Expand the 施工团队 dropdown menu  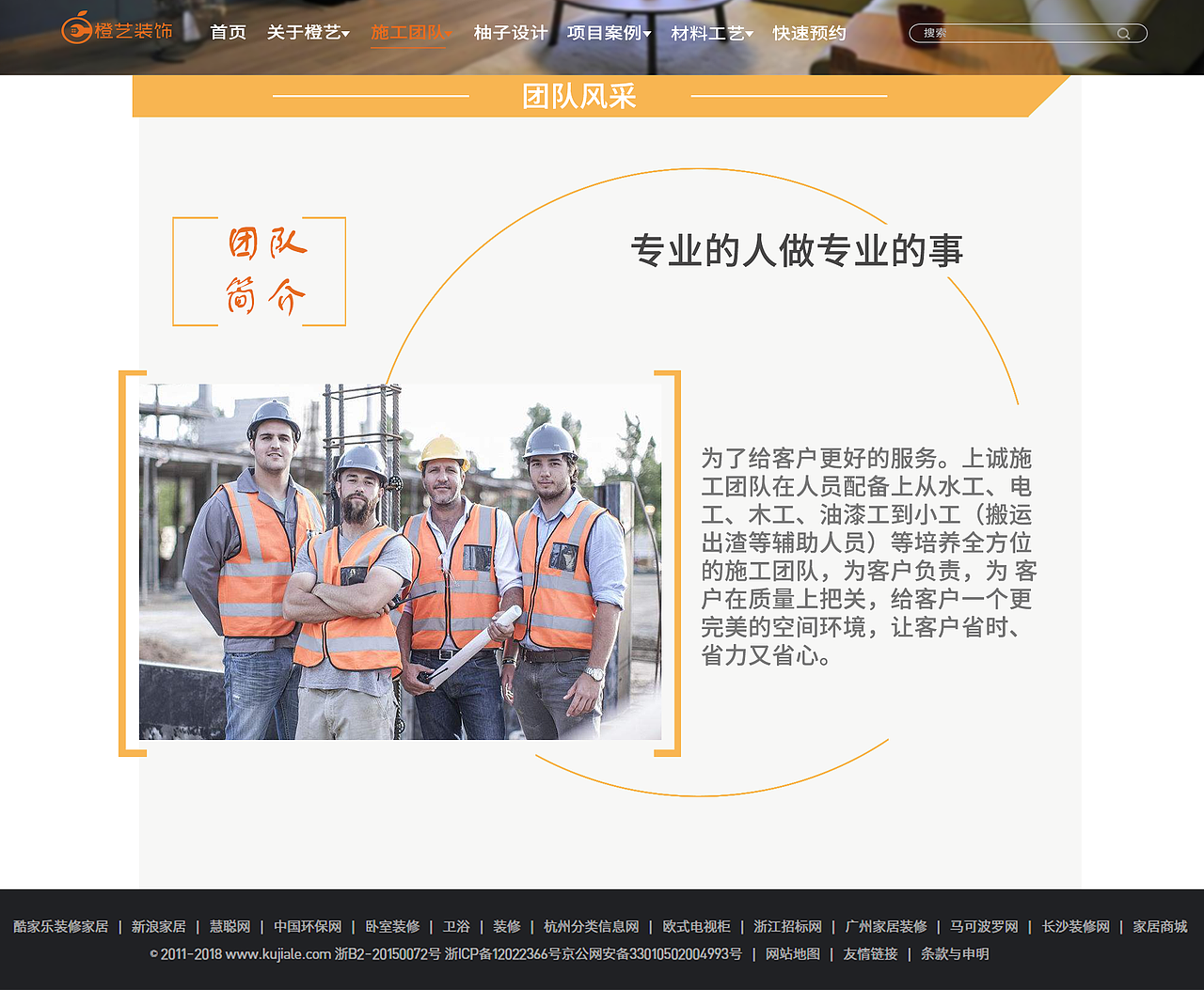[407, 32]
